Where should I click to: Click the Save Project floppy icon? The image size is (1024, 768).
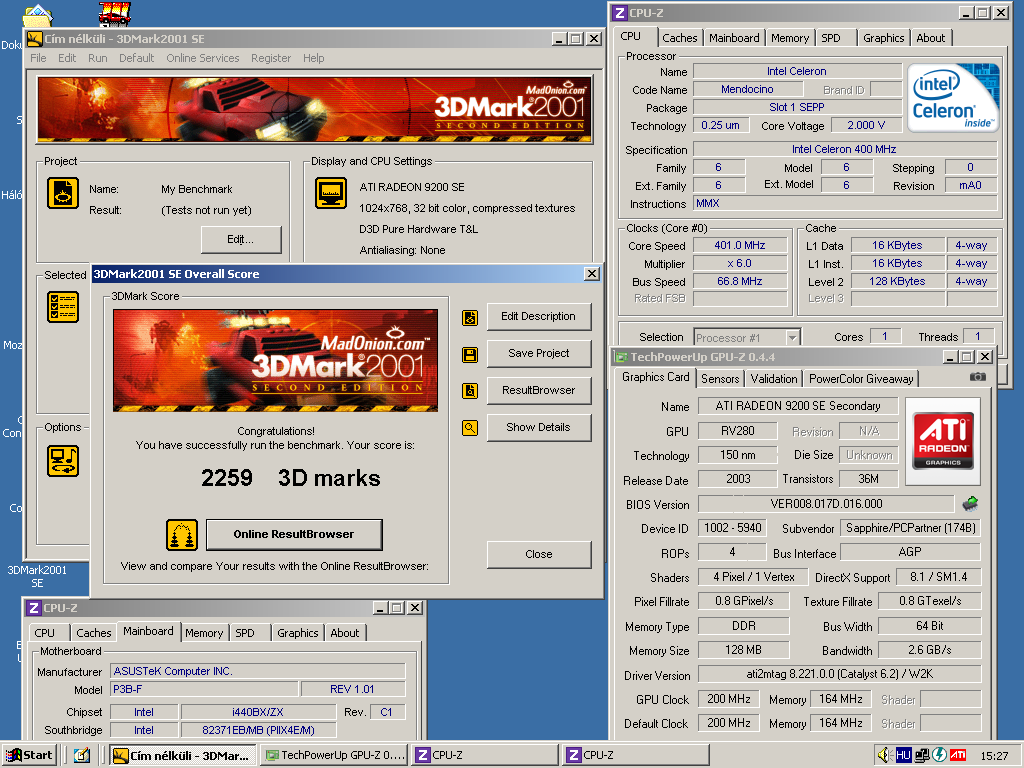(x=470, y=355)
